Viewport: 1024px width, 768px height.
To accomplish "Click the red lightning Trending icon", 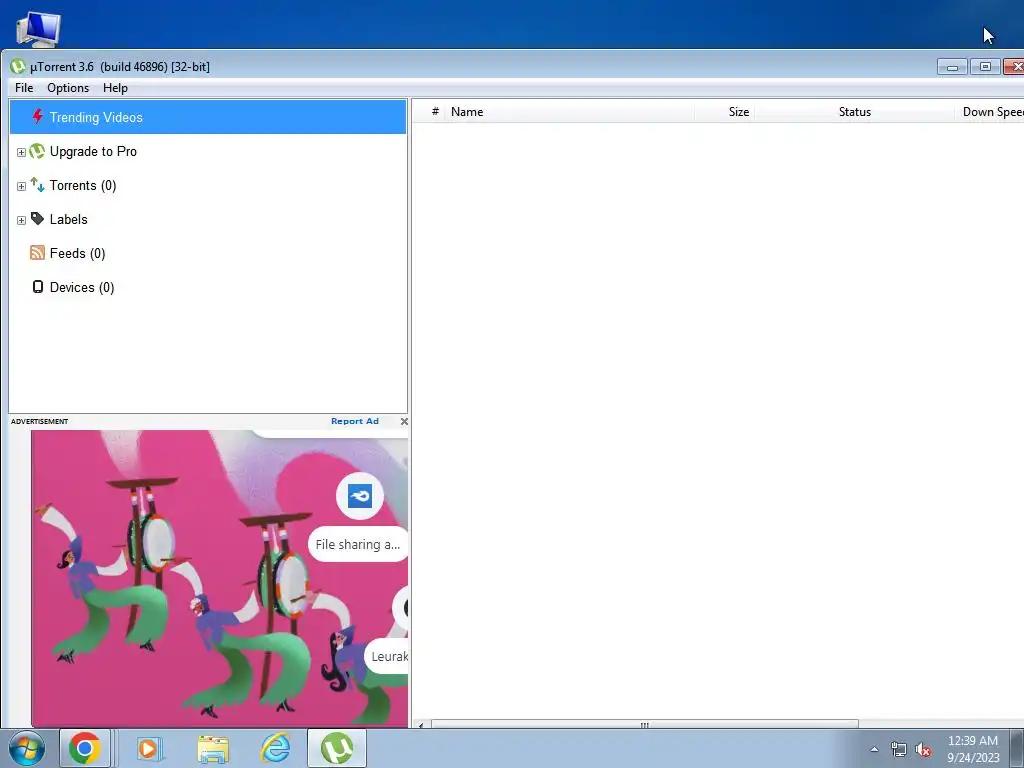I will click(x=37, y=117).
